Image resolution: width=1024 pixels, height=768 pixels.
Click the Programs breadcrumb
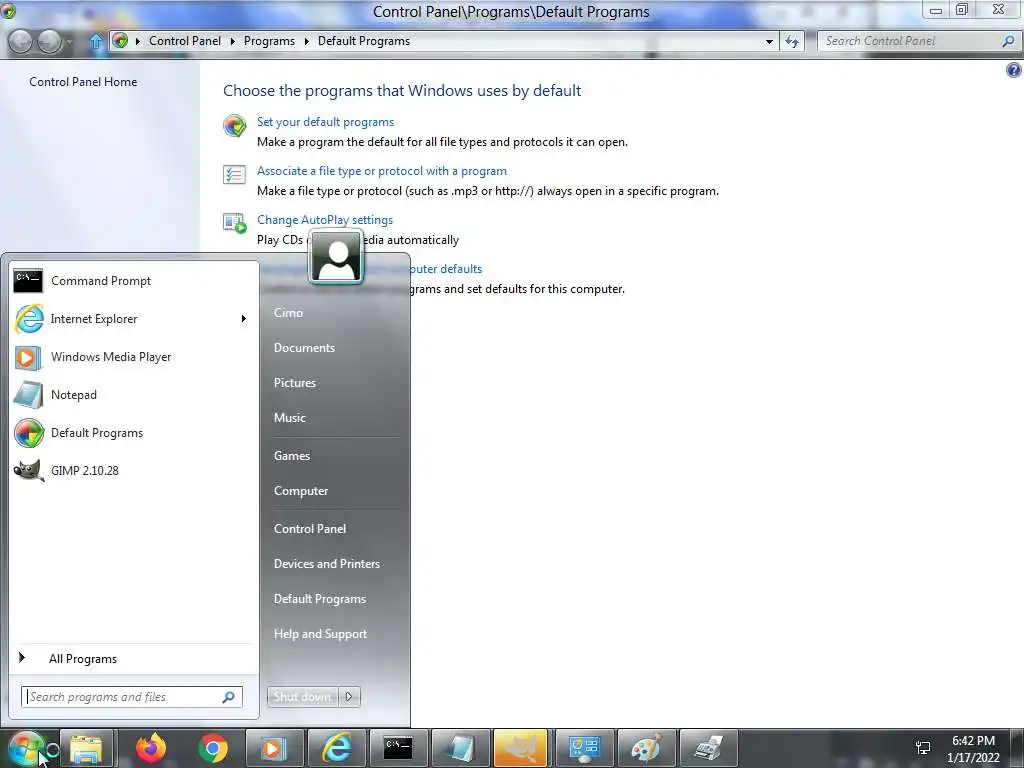click(x=269, y=40)
